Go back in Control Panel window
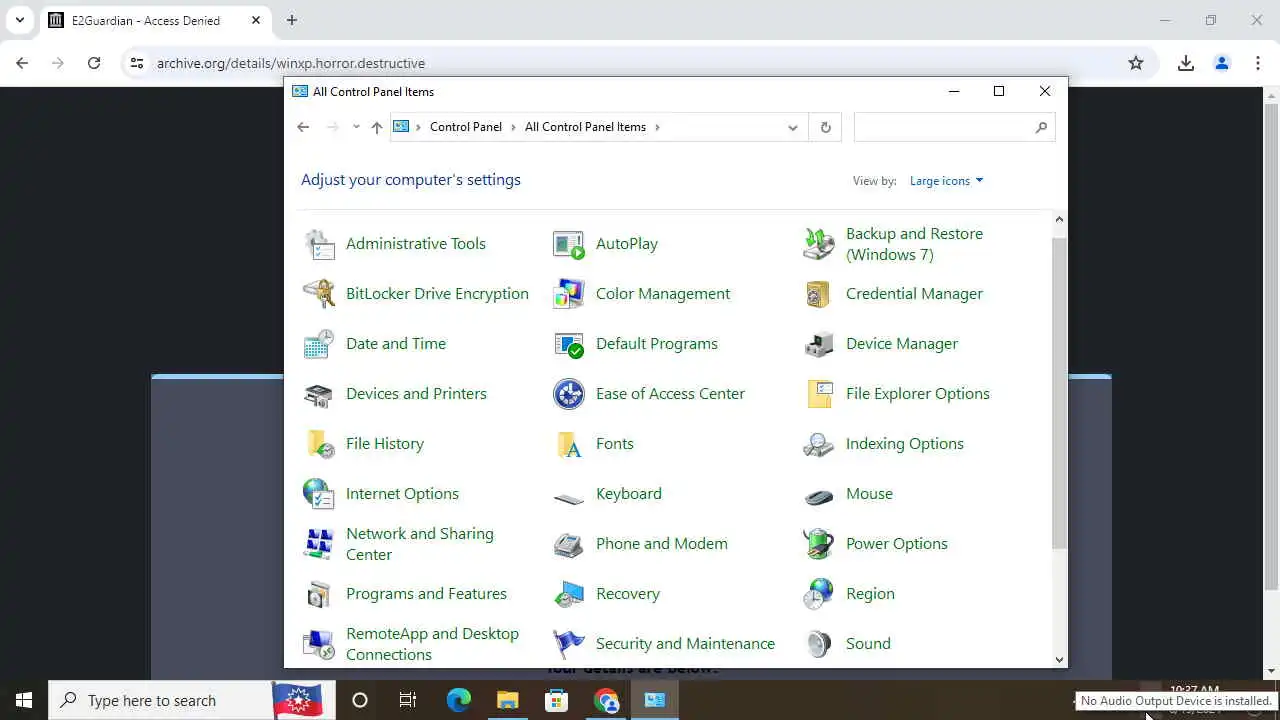 [303, 127]
